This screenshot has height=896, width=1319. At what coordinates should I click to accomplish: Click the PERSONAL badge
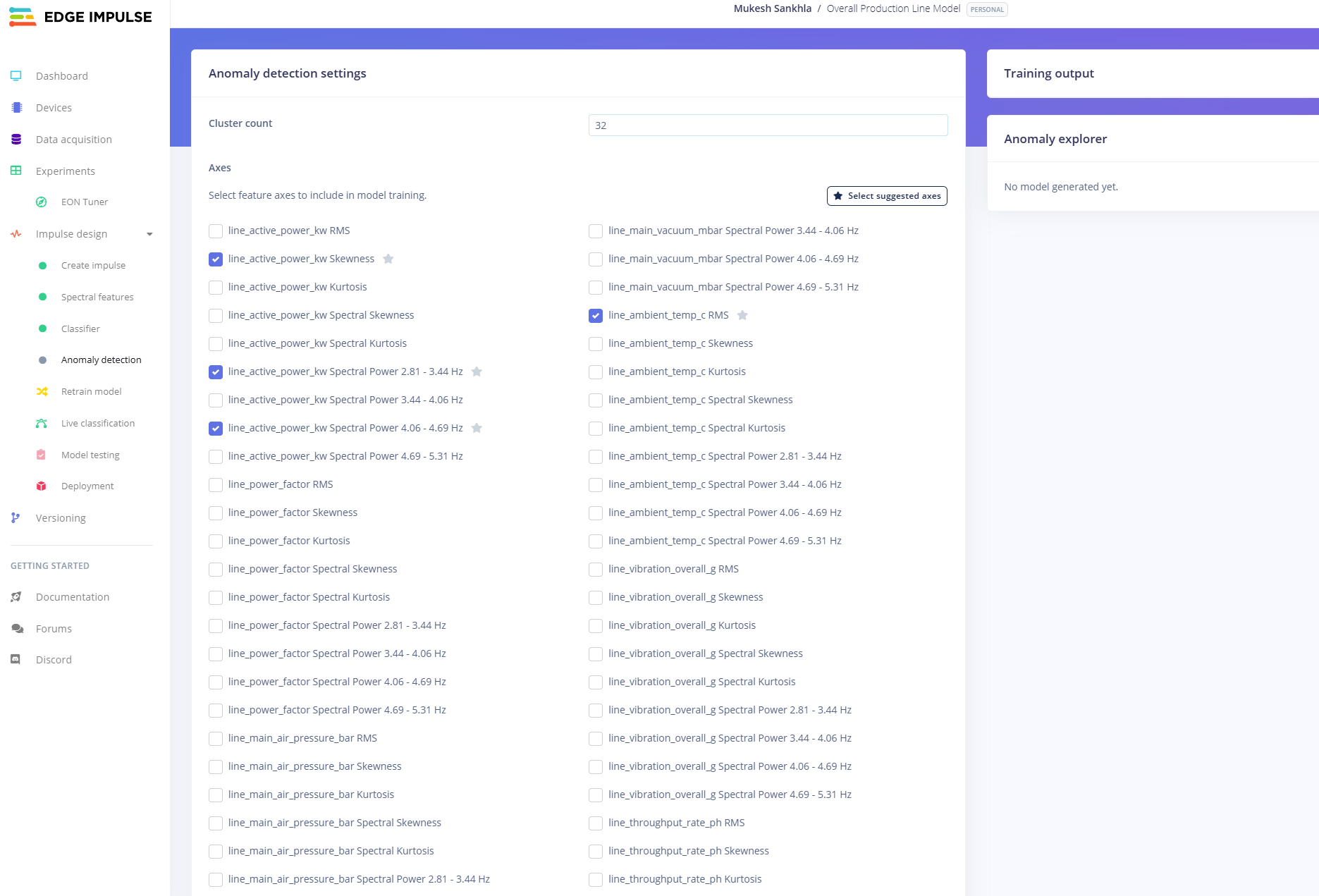[x=987, y=9]
